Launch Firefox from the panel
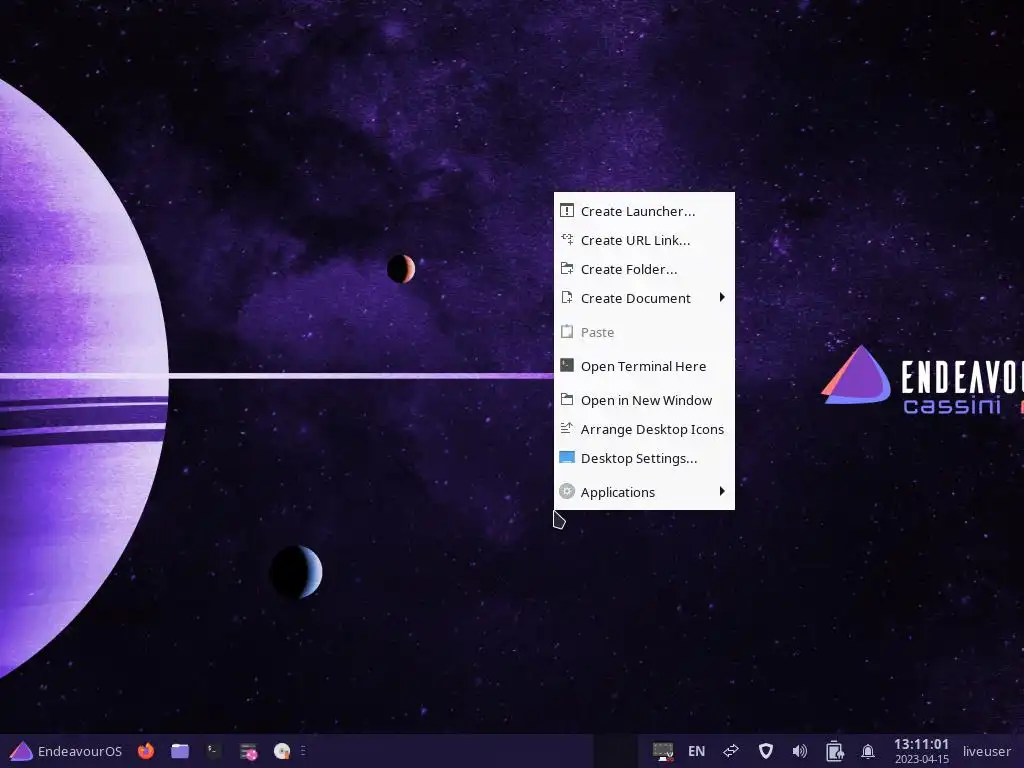This screenshot has width=1024, height=768. pyautogui.click(x=146, y=751)
